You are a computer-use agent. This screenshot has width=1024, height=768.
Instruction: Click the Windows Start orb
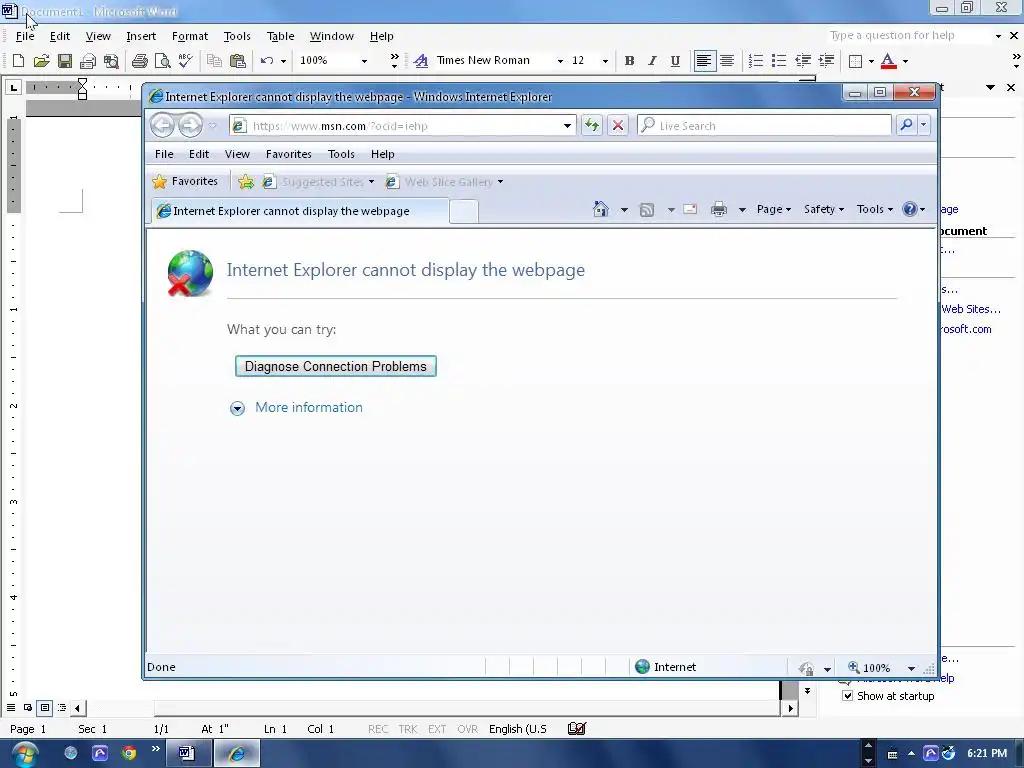point(24,754)
